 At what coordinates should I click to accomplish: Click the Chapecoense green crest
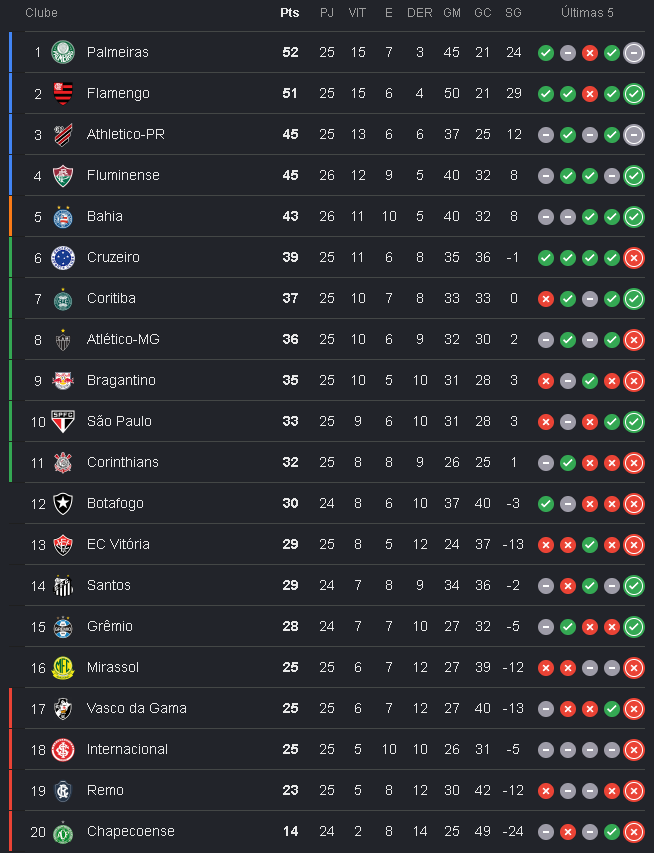click(63, 832)
